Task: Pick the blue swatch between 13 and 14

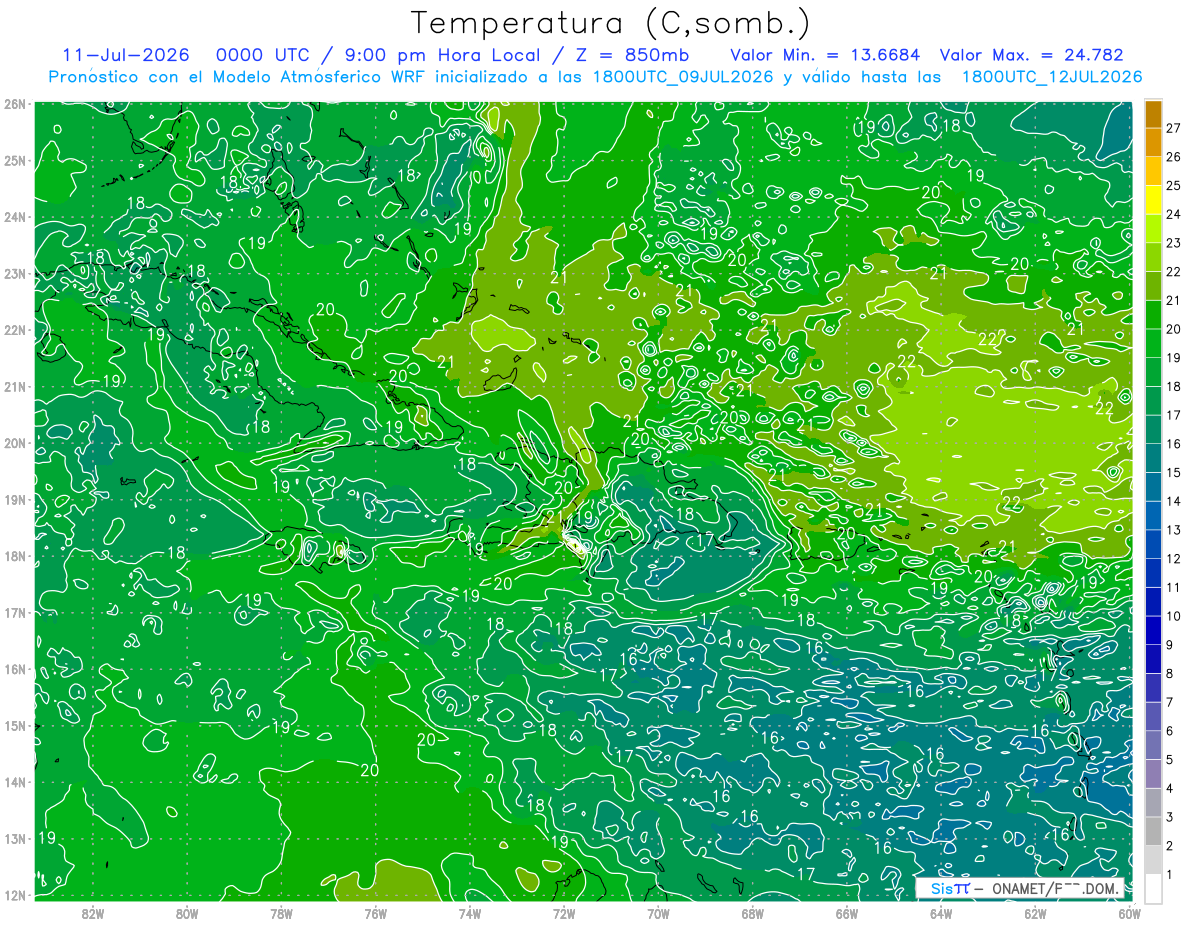Action: coord(1153,515)
